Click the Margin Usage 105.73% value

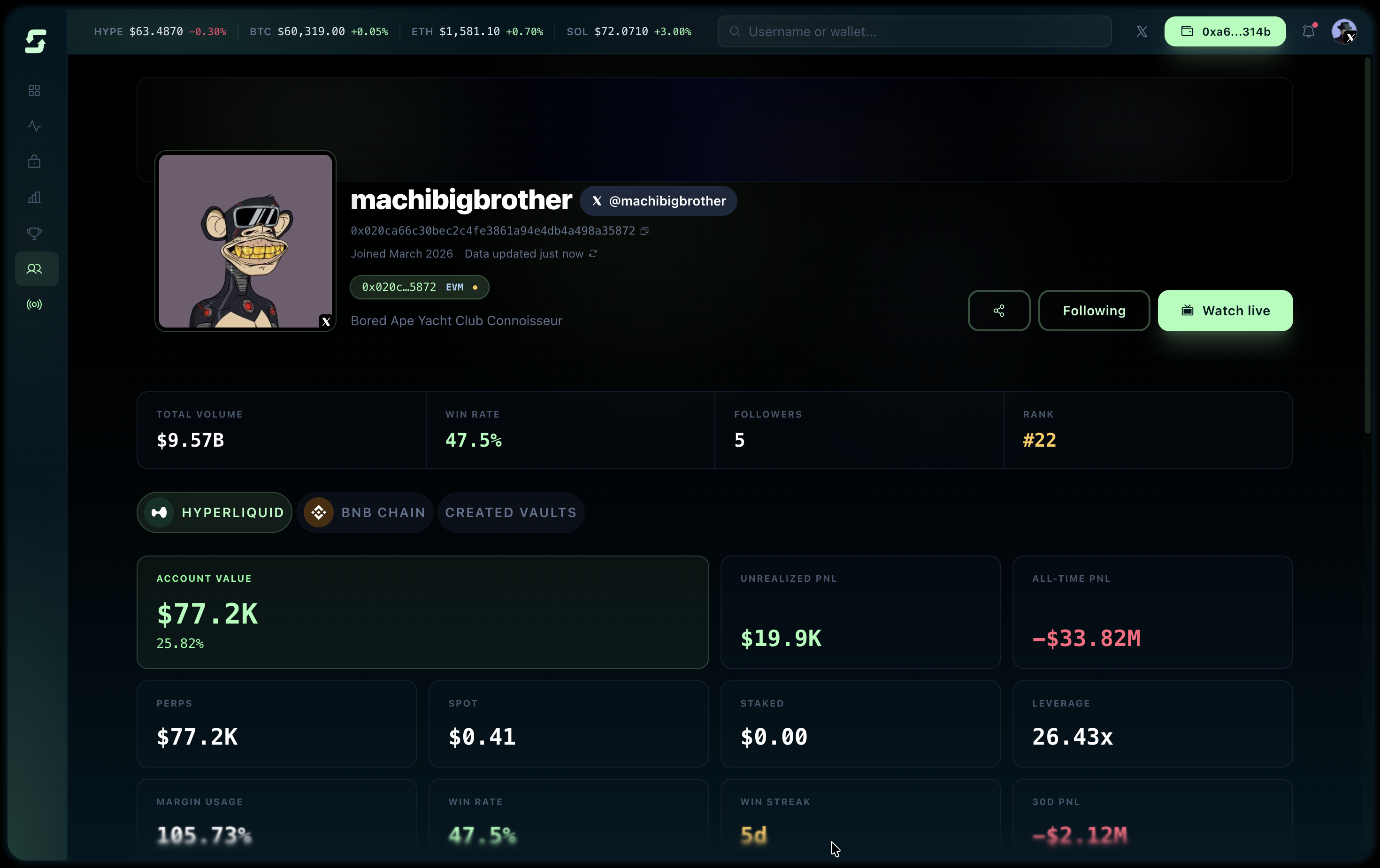pyautogui.click(x=204, y=835)
